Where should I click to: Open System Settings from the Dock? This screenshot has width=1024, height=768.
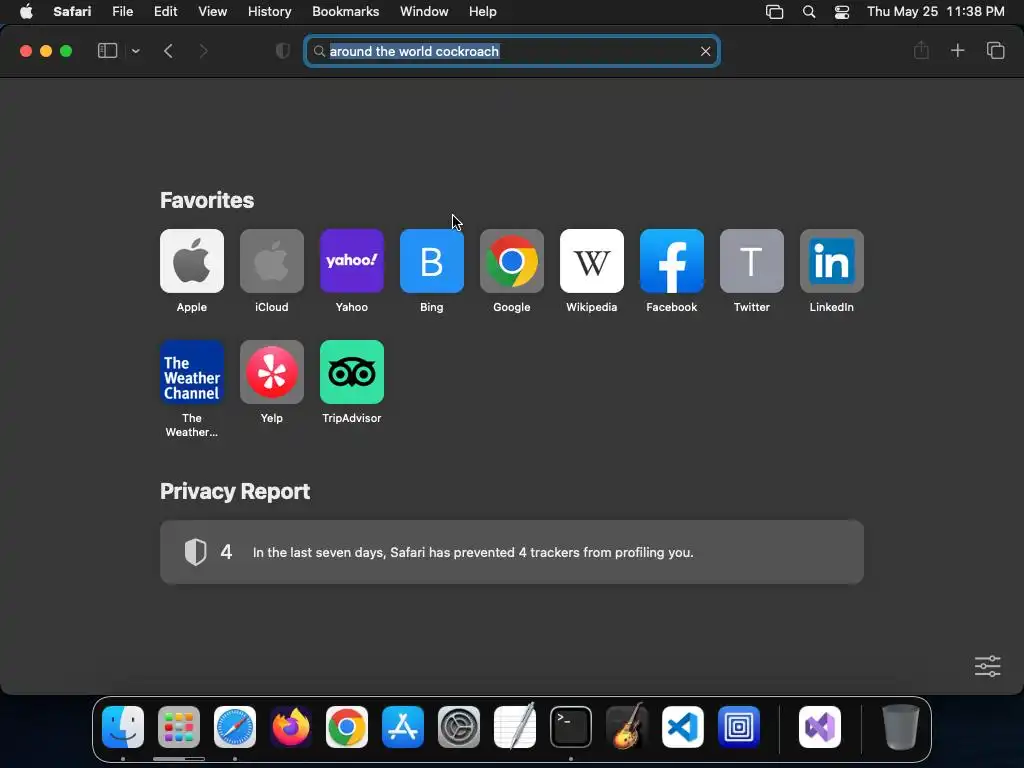pyautogui.click(x=458, y=727)
